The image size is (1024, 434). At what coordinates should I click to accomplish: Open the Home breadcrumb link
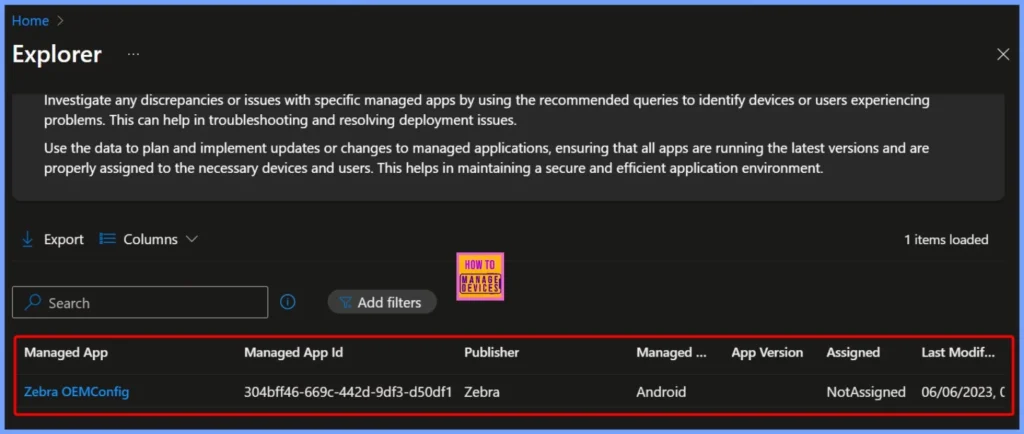coord(30,21)
